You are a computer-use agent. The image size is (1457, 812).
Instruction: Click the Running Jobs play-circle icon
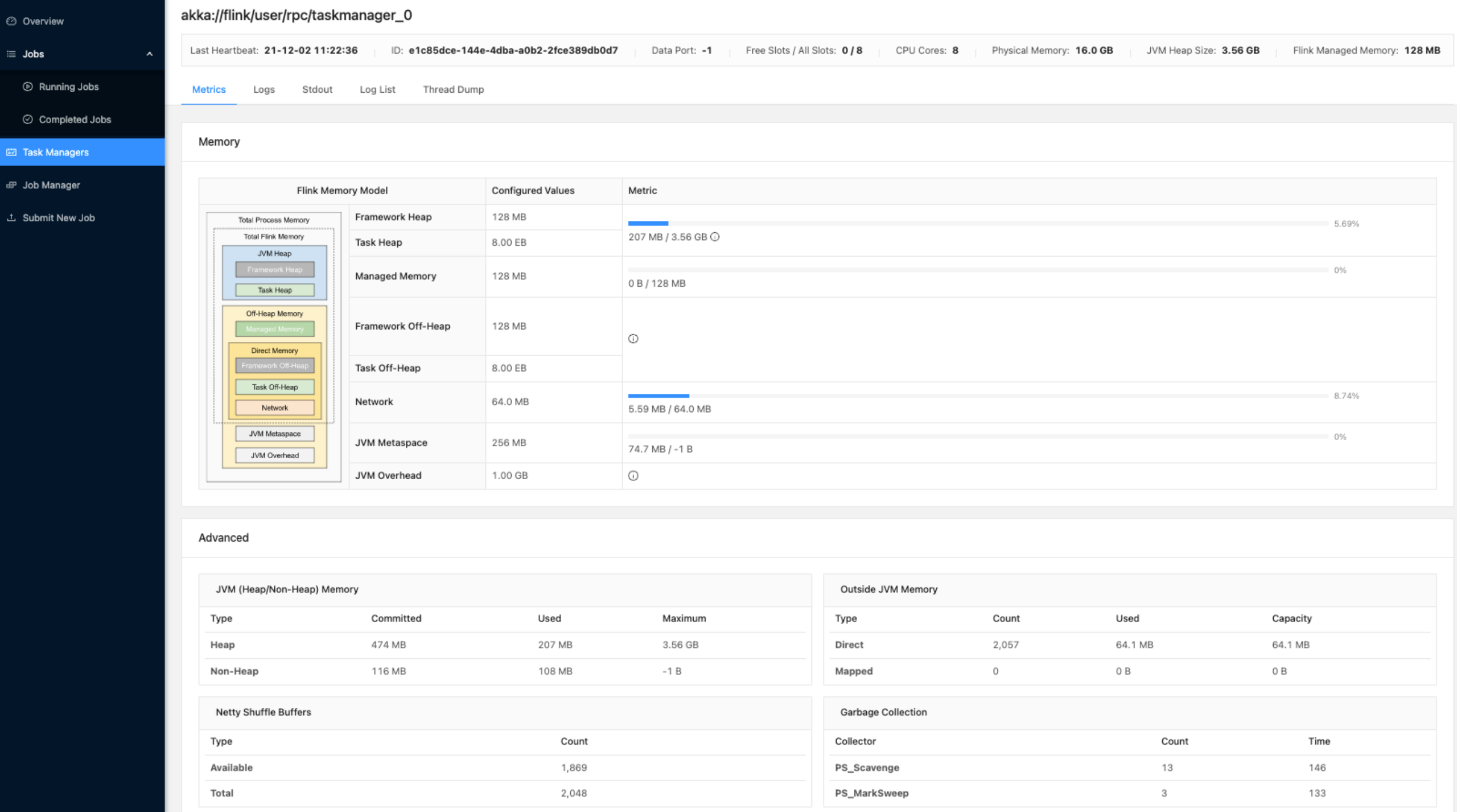pyautogui.click(x=27, y=86)
